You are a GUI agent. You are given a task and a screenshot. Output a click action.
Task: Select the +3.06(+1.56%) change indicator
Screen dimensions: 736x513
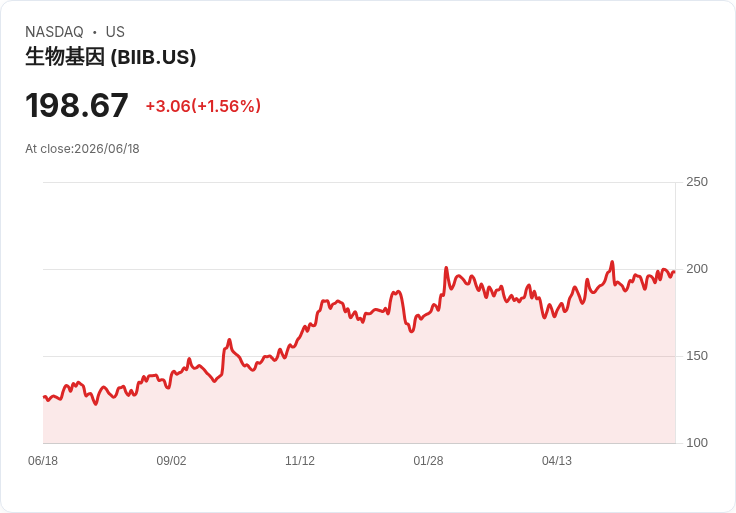(203, 106)
